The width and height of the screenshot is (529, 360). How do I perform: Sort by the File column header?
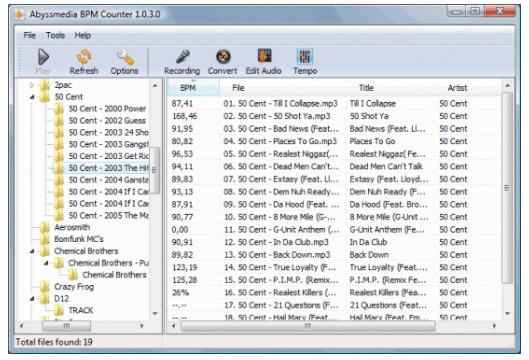tap(283, 88)
